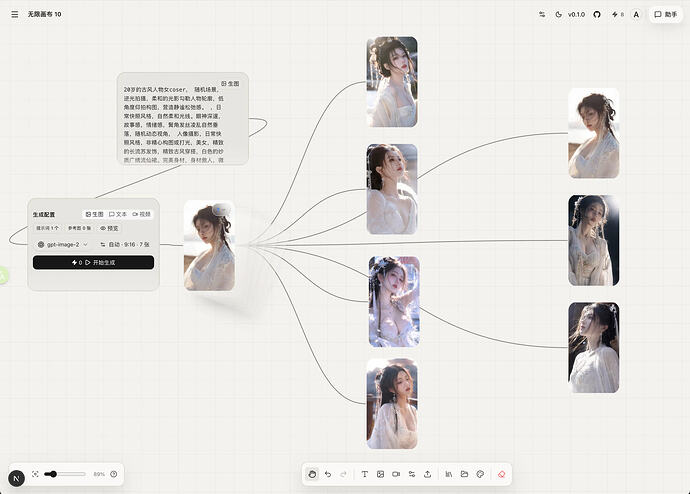Add an image node from the toolbar
The height and width of the screenshot is (494, 690).
(x=380, y=474)
